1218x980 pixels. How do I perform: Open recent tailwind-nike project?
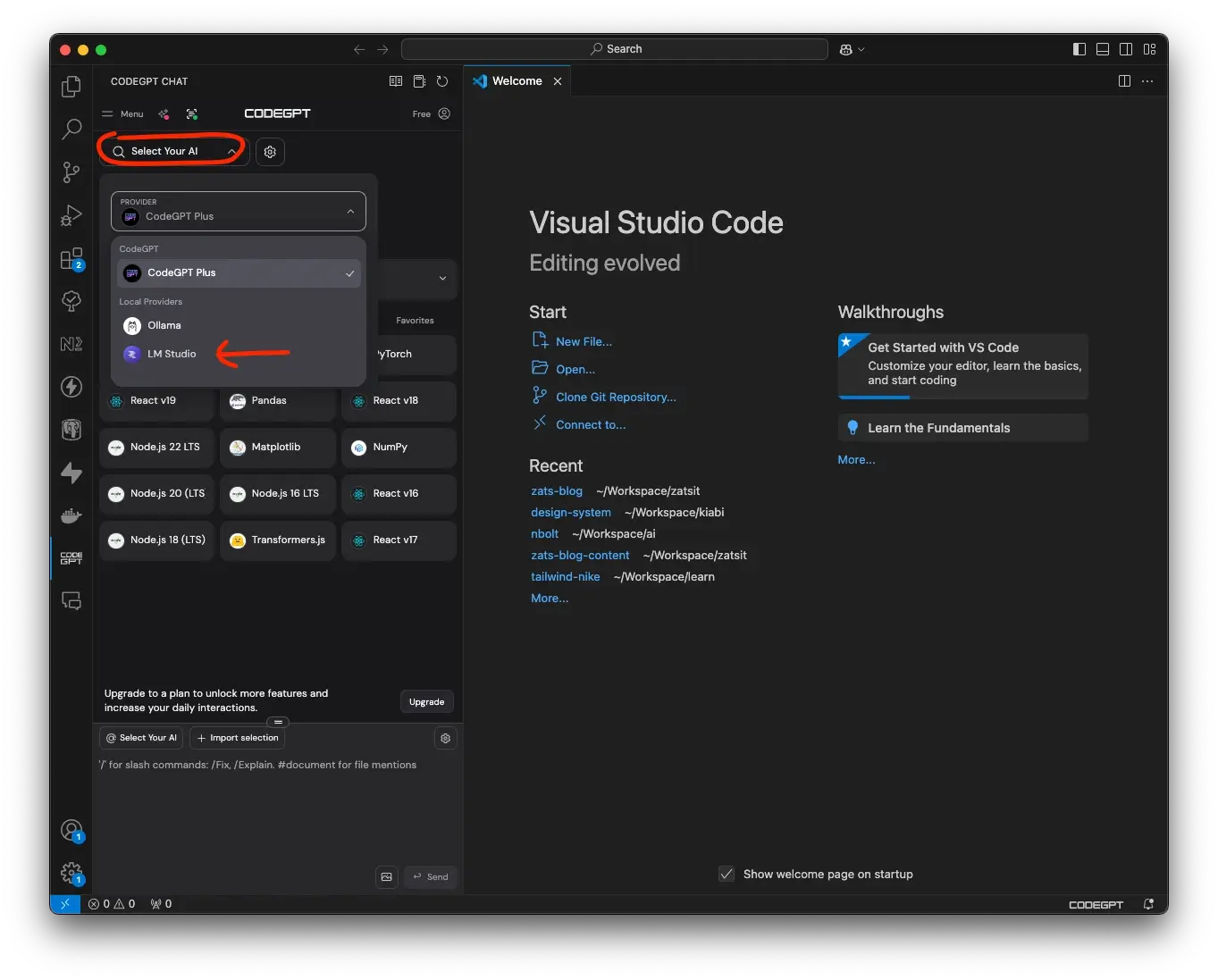565,576
